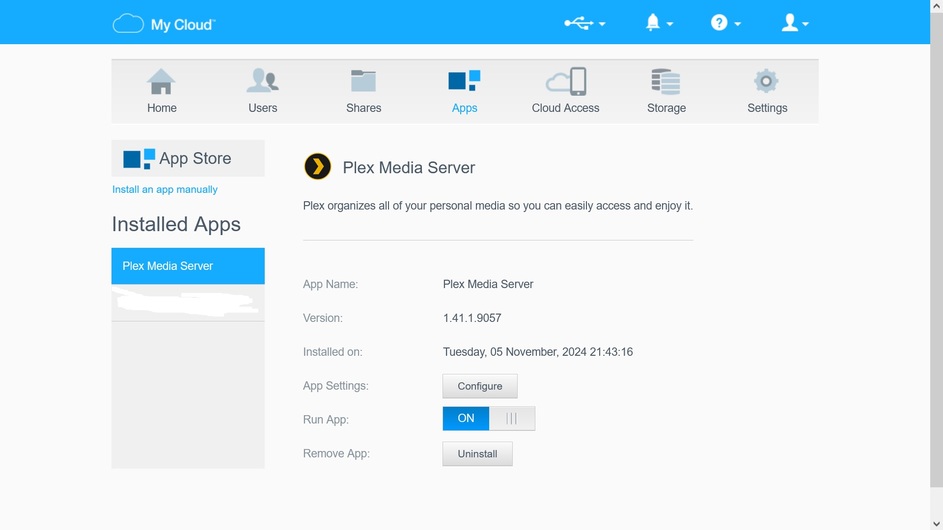The height and width of the screenshot is (530, 943).
Task: Click the Plex Media Server page heading
Action: click(x=409, y=167)
